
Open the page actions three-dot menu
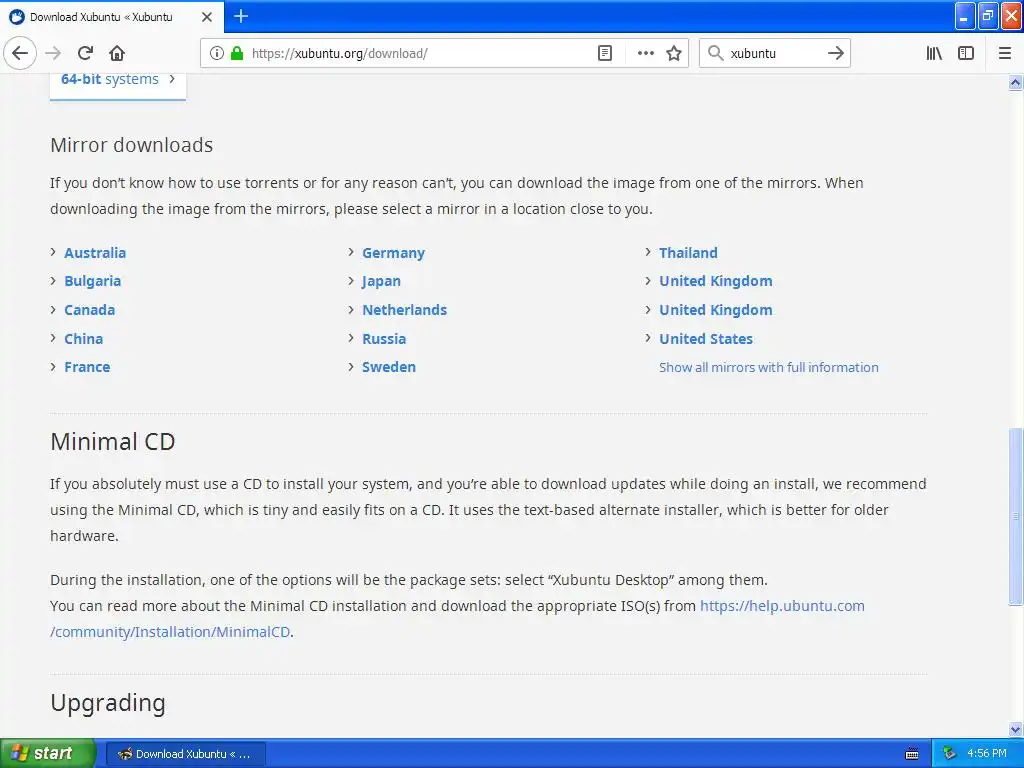(x=645, y=53)
